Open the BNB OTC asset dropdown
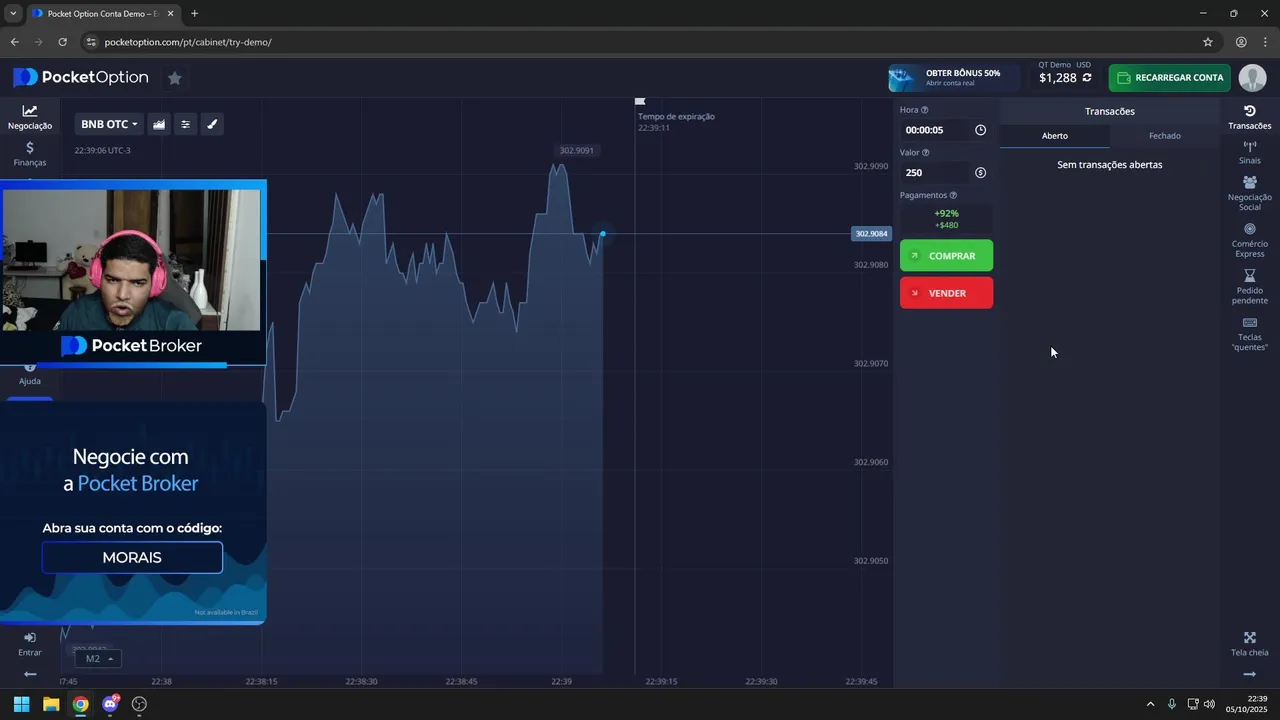The image size is (1280, 720). click(x=109, y=124)
